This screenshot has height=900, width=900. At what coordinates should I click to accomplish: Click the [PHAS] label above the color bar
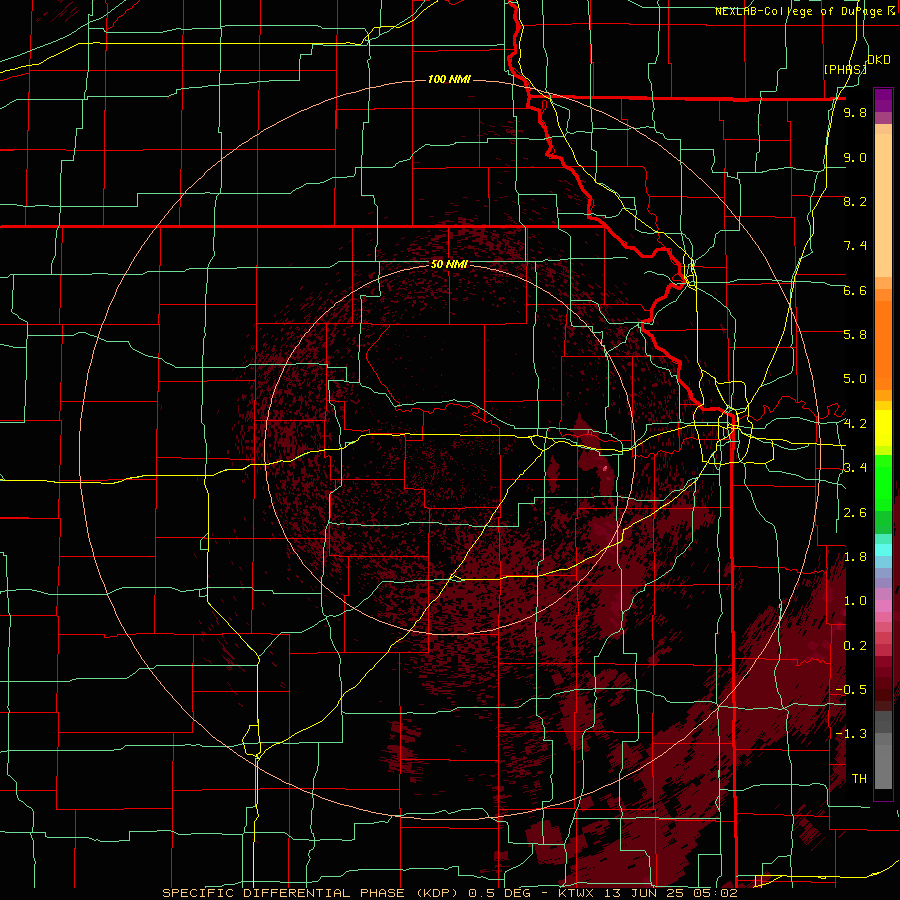click(x=845, y=69)
